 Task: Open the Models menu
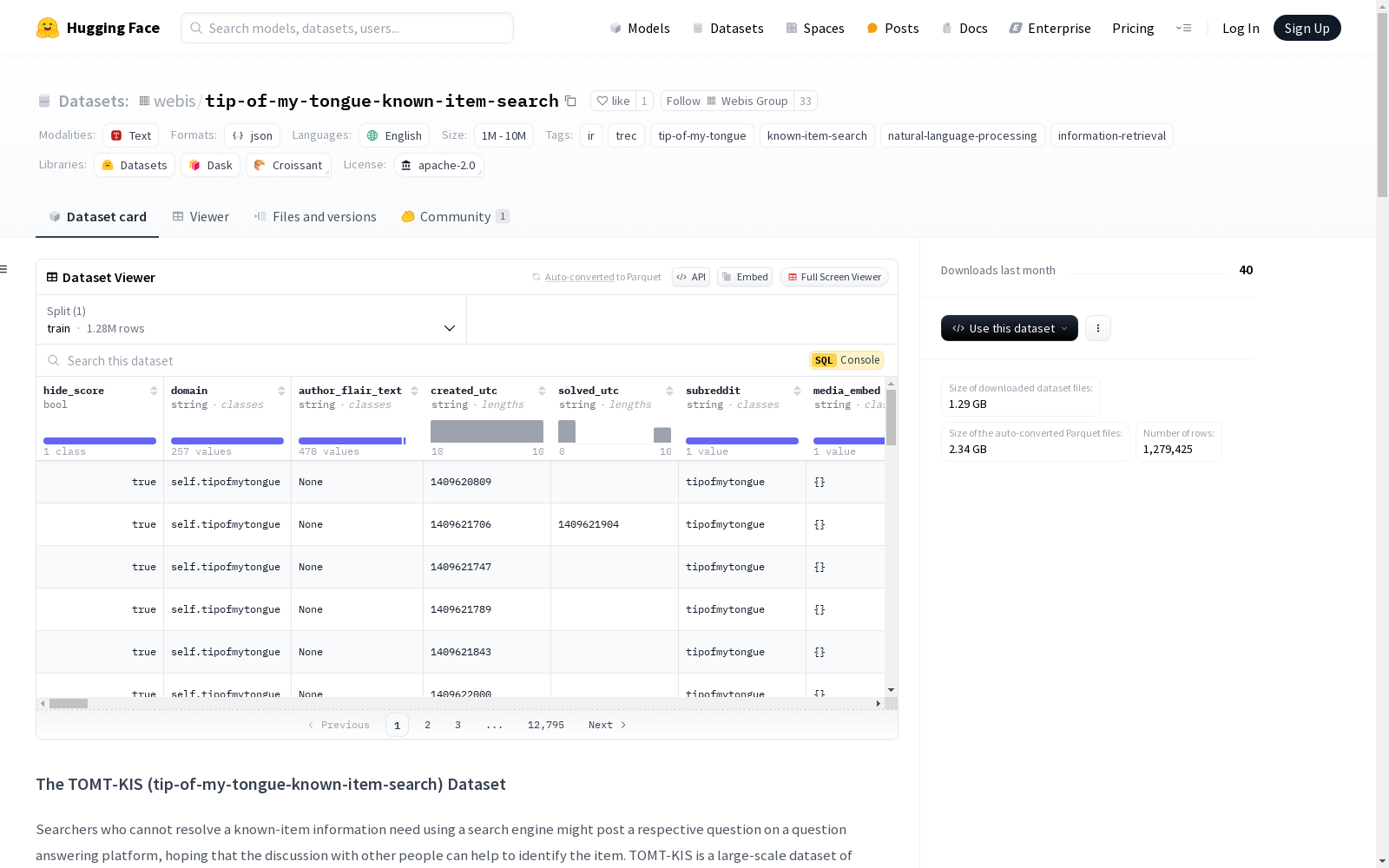640,28
